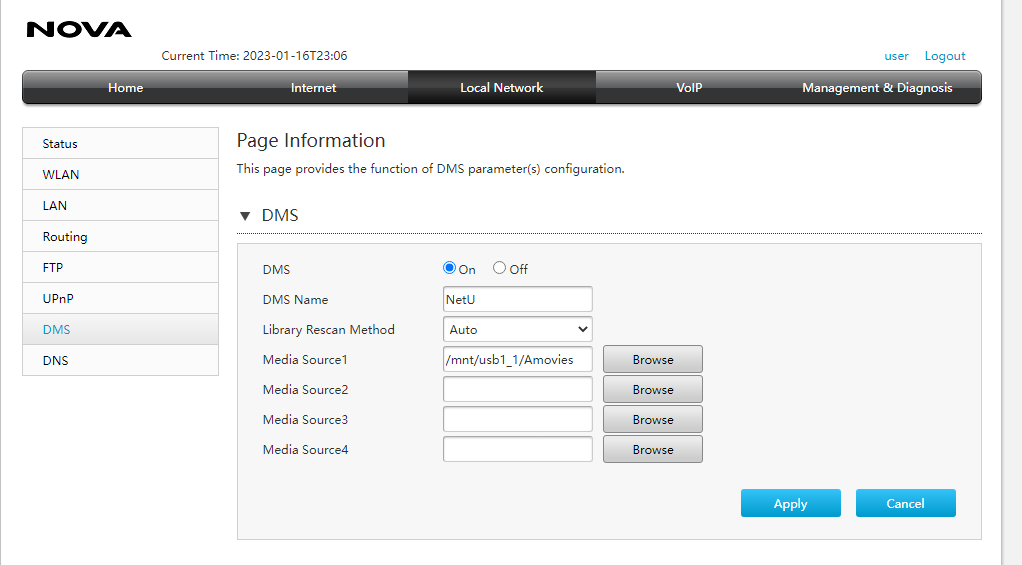Click the Cancel button
1022x565 pixels.
coord(905,503)
